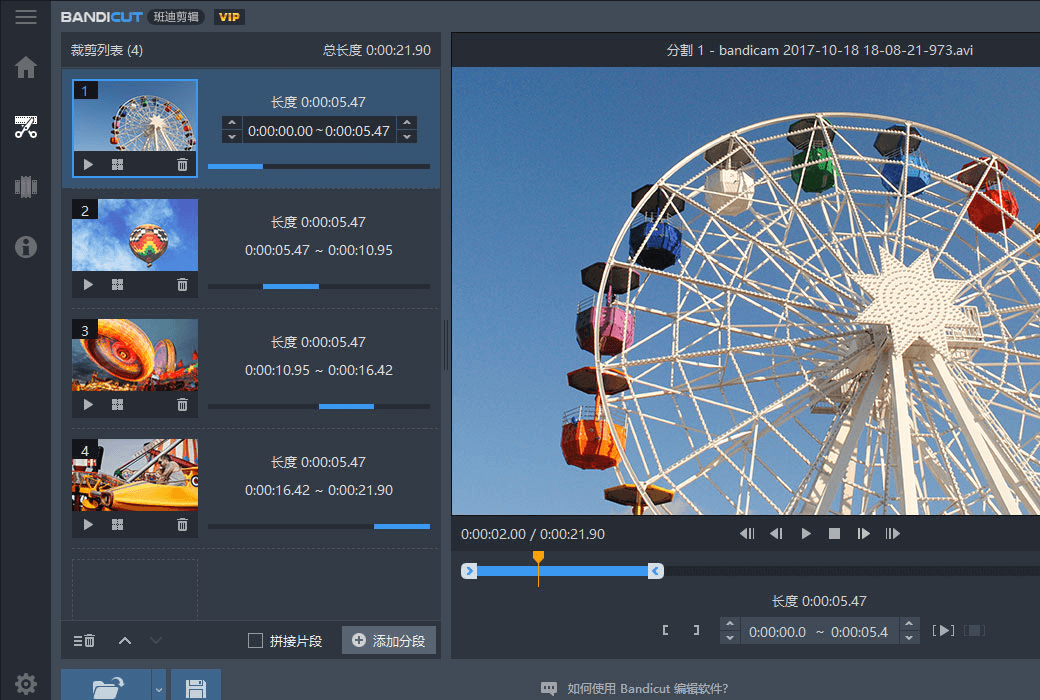Step forward one frame in player
Image resolution: width=1040 pixels, height=700 pixels.
[864, 533]
